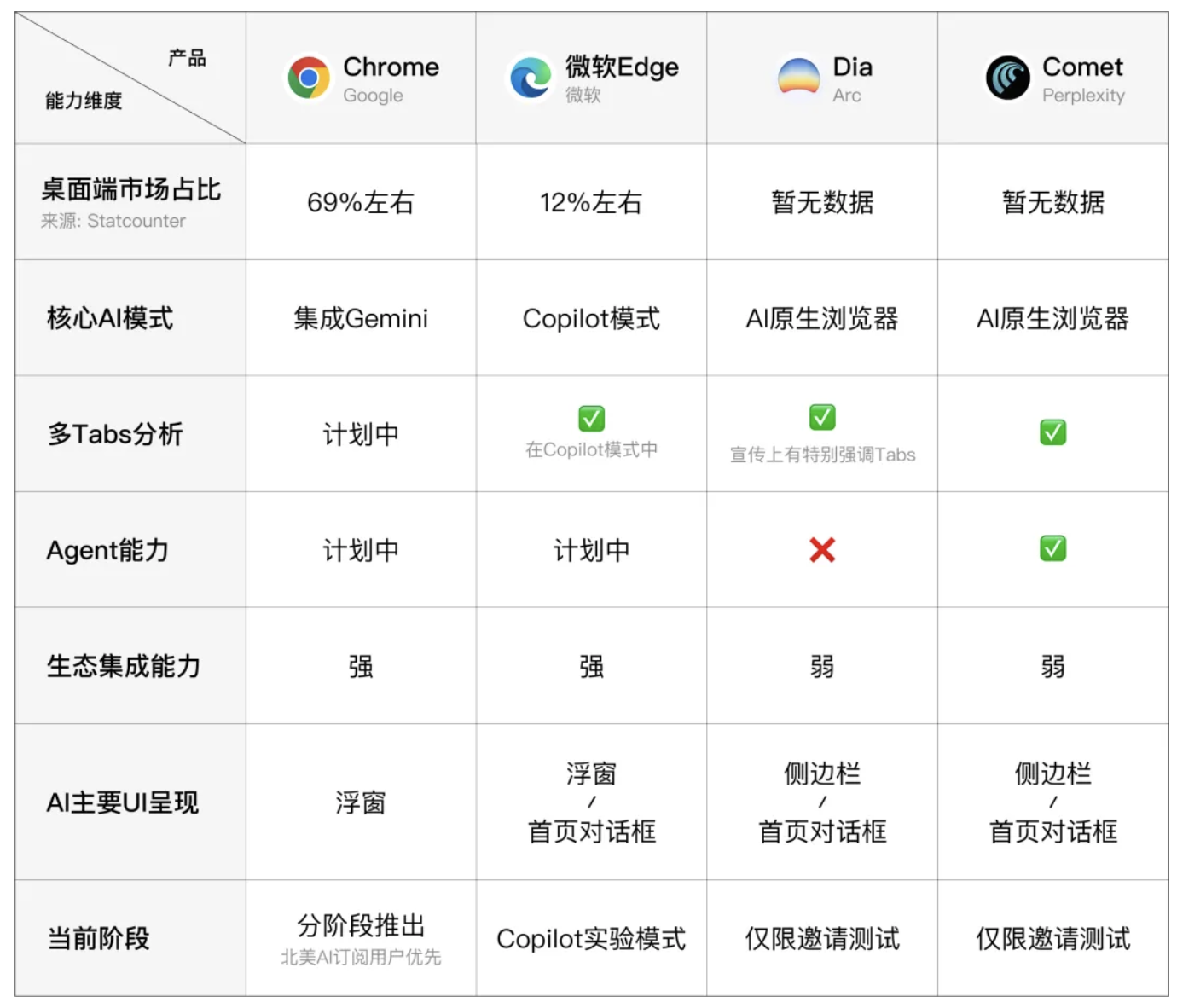Click the 北美AI订阅用户优先 note
Image resolution: width=1177 pixels, height=1008 pixels.
click(361, 957)
